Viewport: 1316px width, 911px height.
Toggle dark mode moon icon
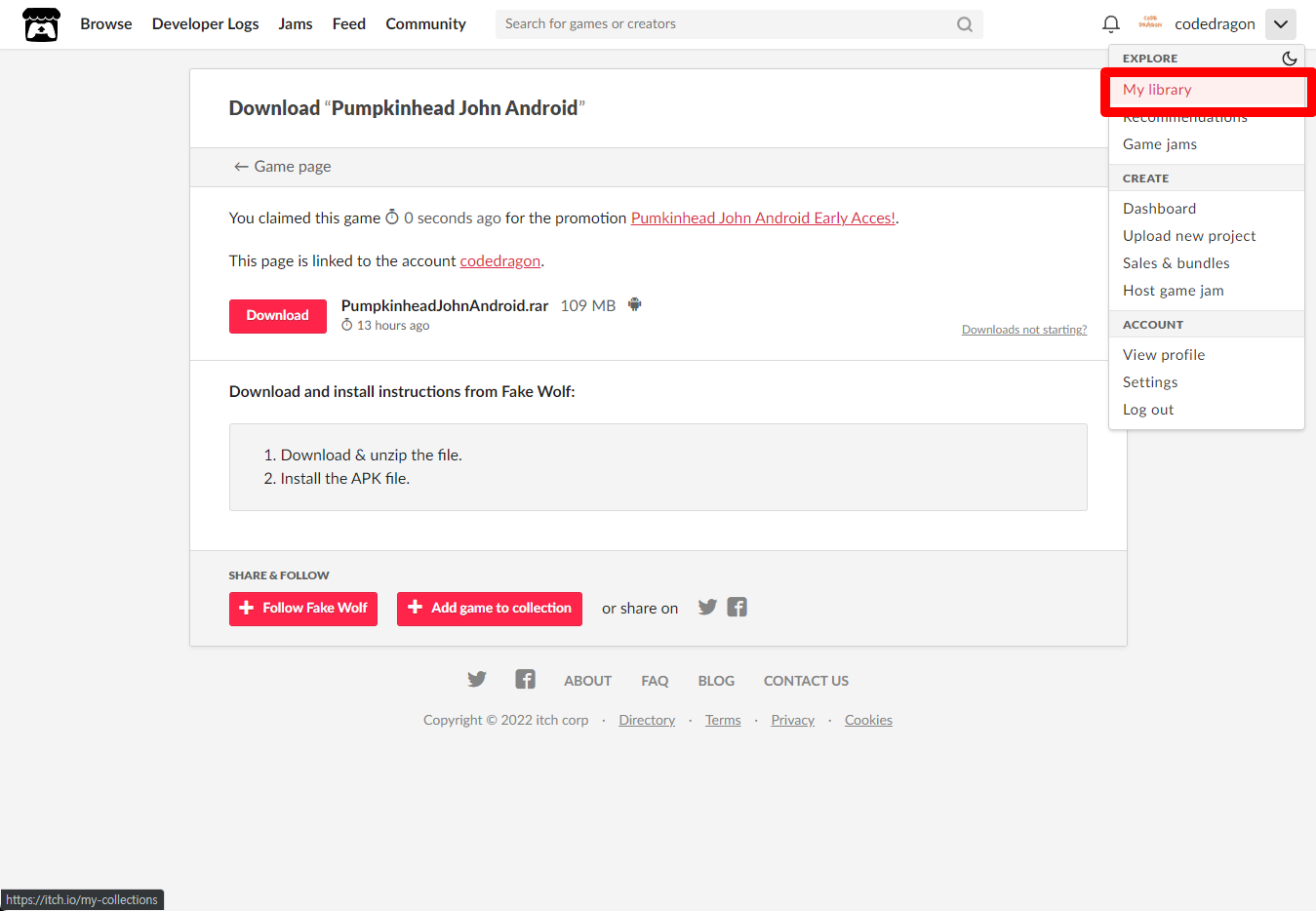click(x=1289, y=59)
